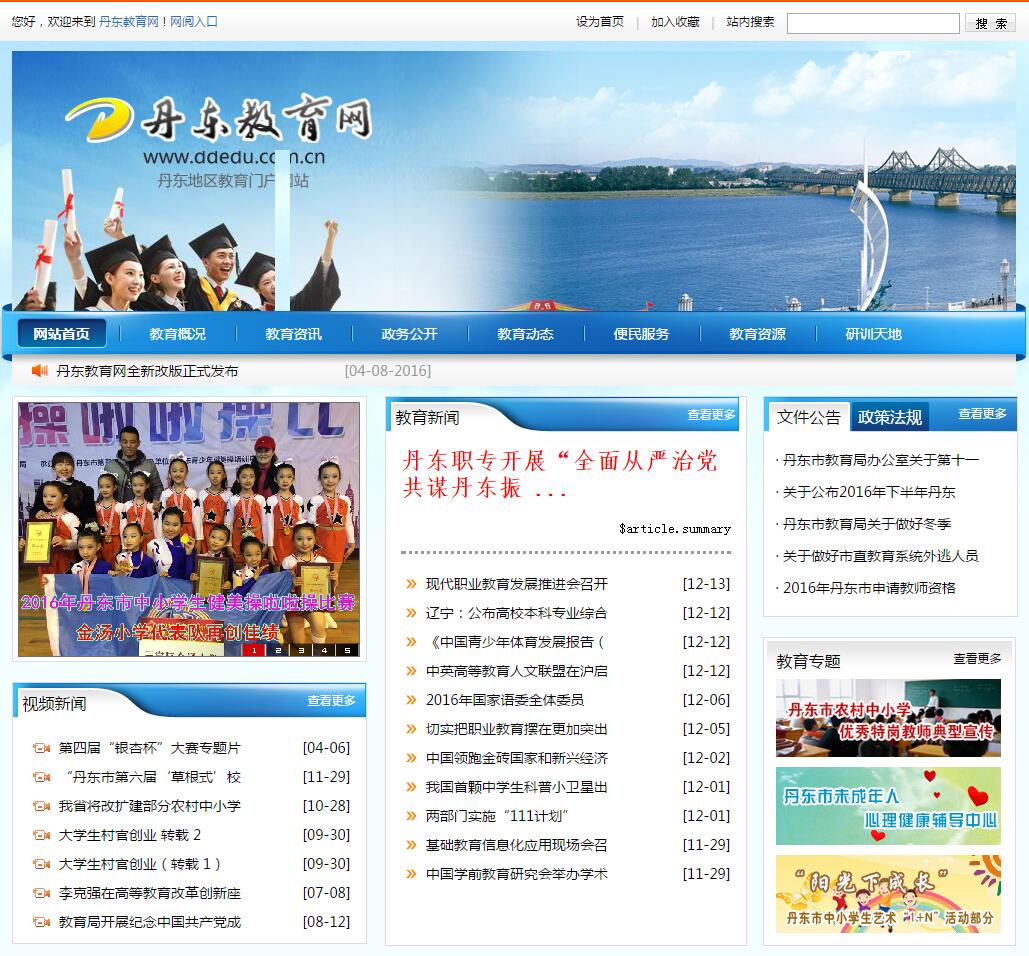The width and height of the screenshot is (1029, 956).
Task: Click 设为首页 link in top bar
Action: (600, 22)
